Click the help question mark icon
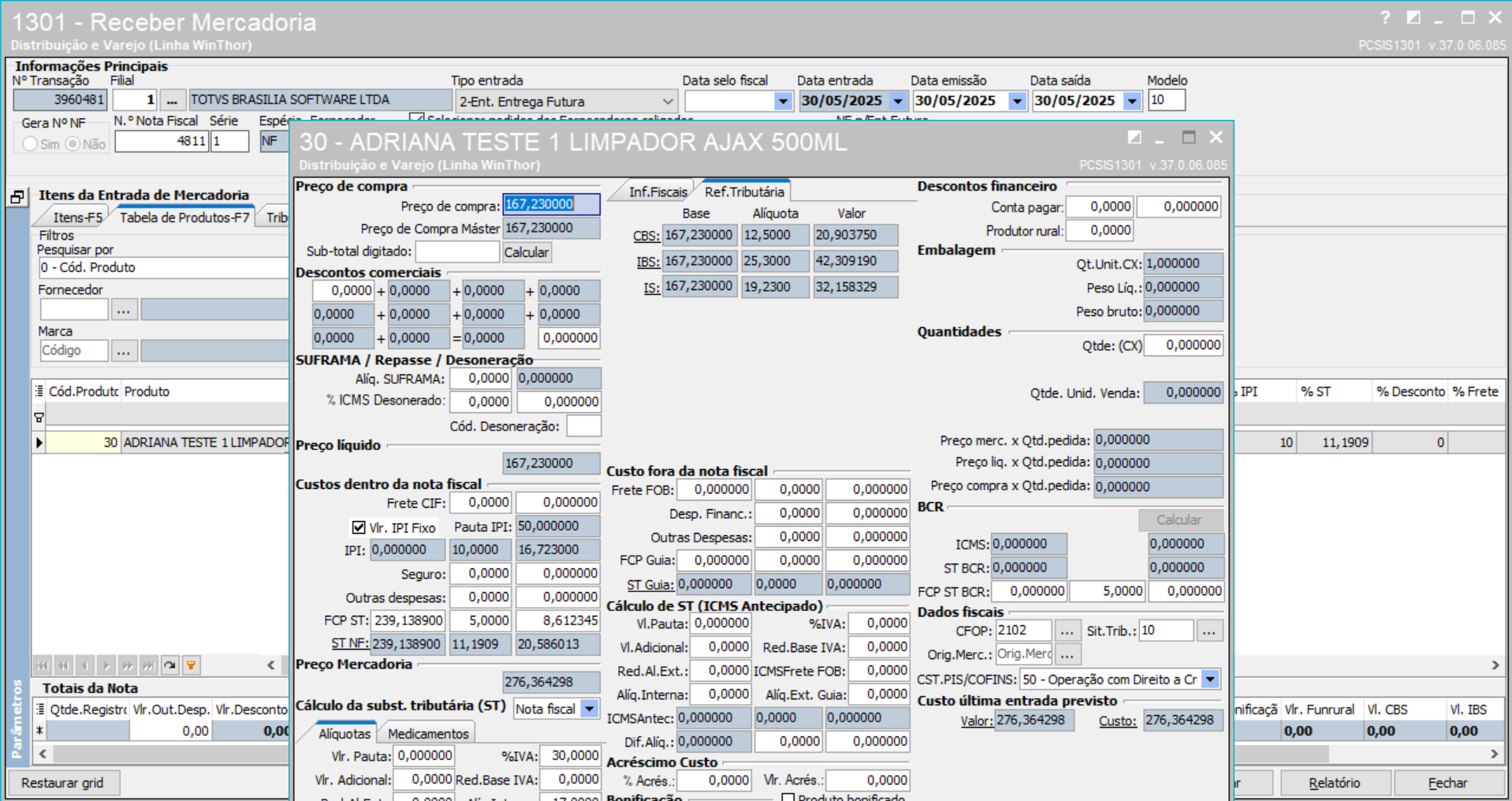Viewport: 1512px width, 801px height. click(1385, 17)
